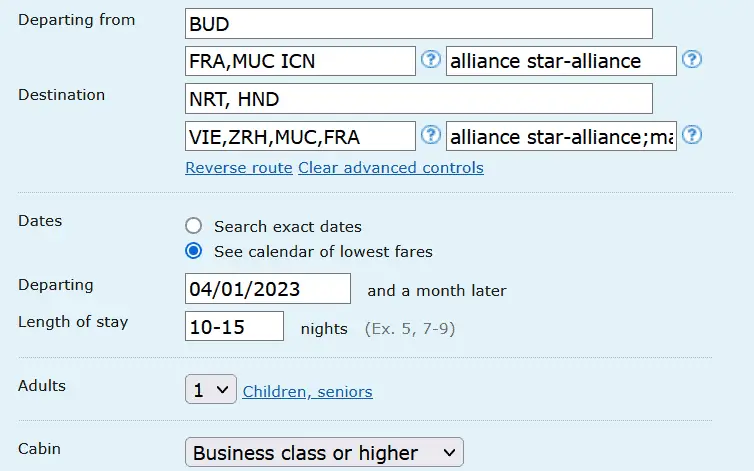Image resolution: width=754 pixels, height=471 pixels.
Task: Focus the Destination NRT, HND field
Action: pos(419,98)
